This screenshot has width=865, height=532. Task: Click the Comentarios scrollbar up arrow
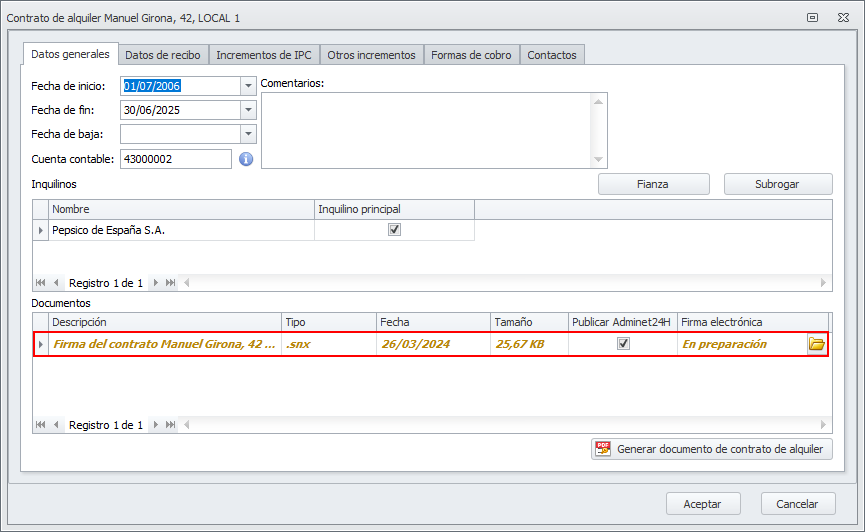[x=599, y=102]
